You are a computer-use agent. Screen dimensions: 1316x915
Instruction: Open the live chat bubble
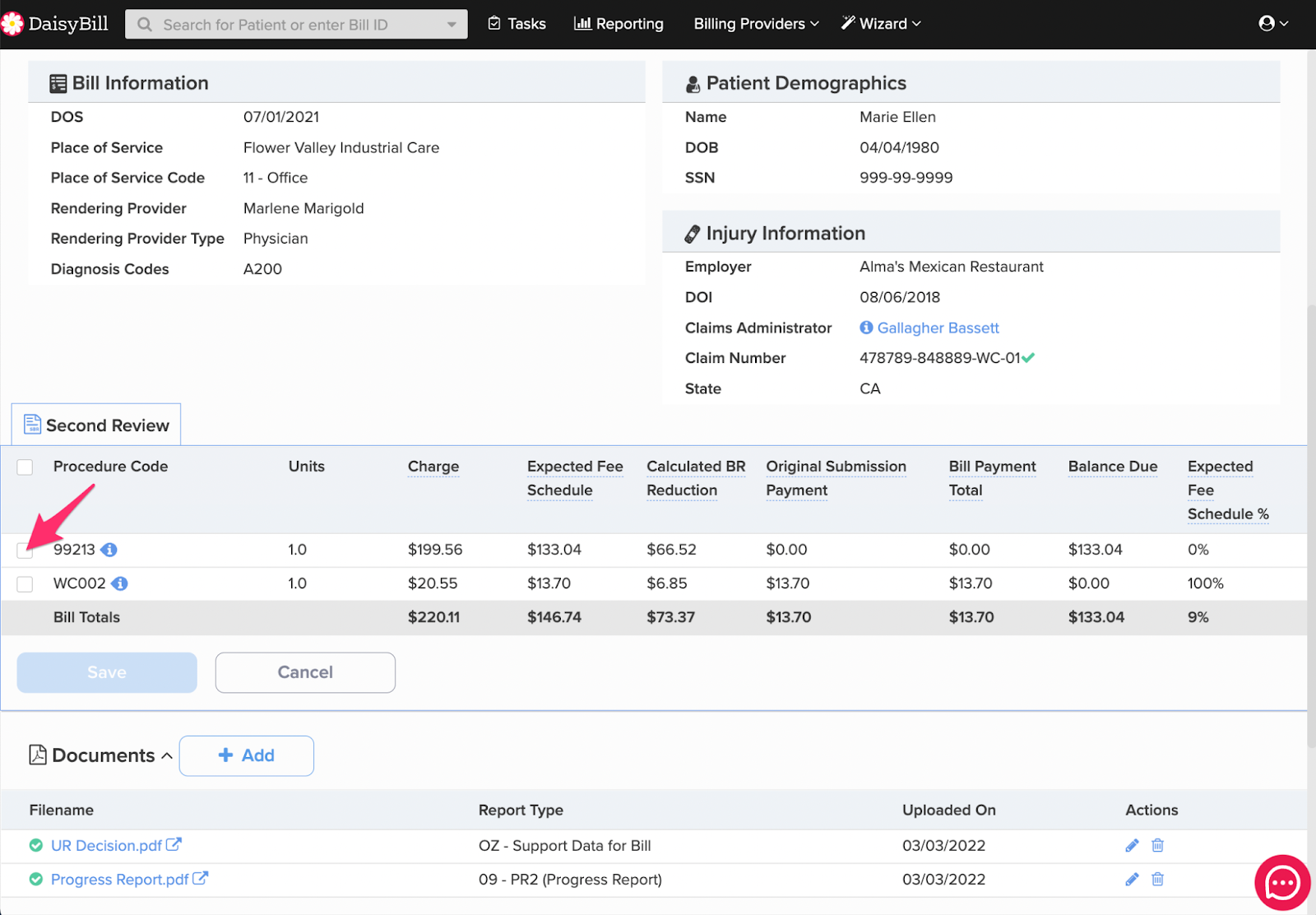pyautogui.click(x=1281, y=883)
